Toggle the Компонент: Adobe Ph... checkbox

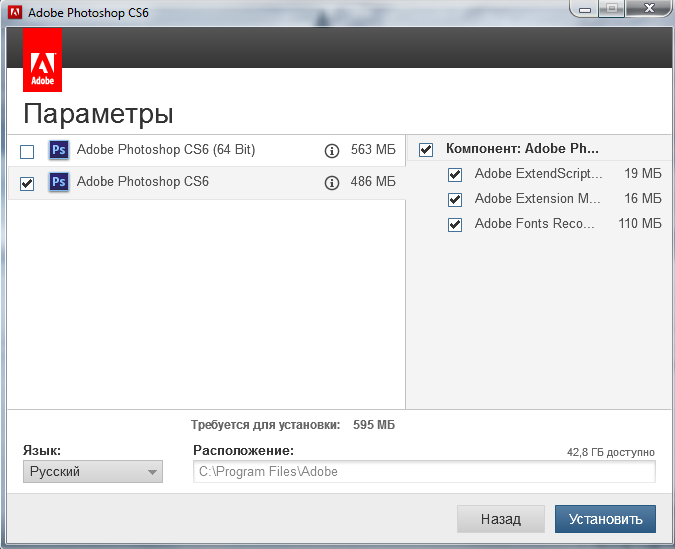pos(426,150)
